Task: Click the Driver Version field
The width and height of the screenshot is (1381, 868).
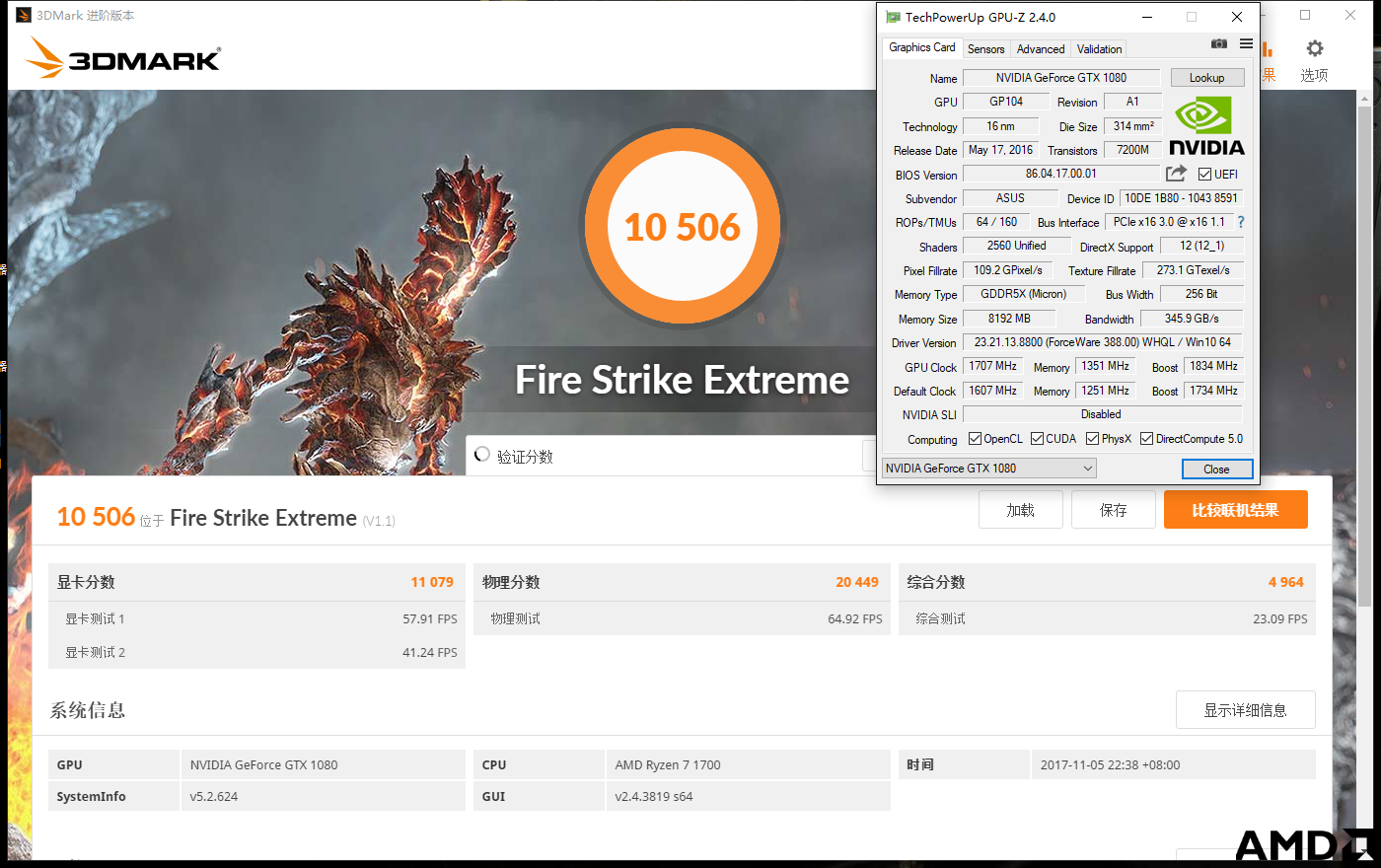Action: [x=1102, y=342]
